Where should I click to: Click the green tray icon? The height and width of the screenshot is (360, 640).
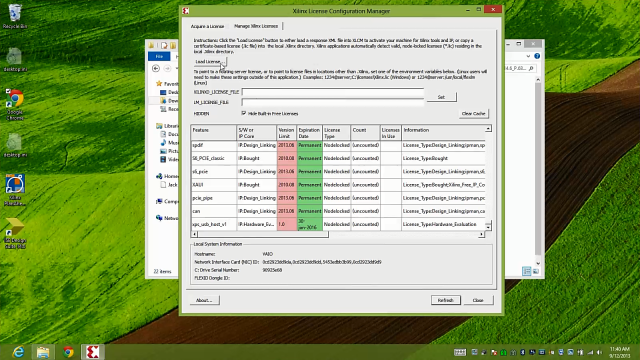pos(503,352)
